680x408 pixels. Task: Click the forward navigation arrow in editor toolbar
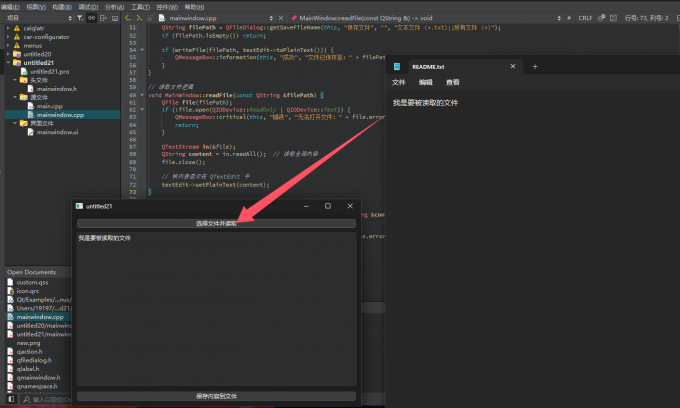point(138,18)
